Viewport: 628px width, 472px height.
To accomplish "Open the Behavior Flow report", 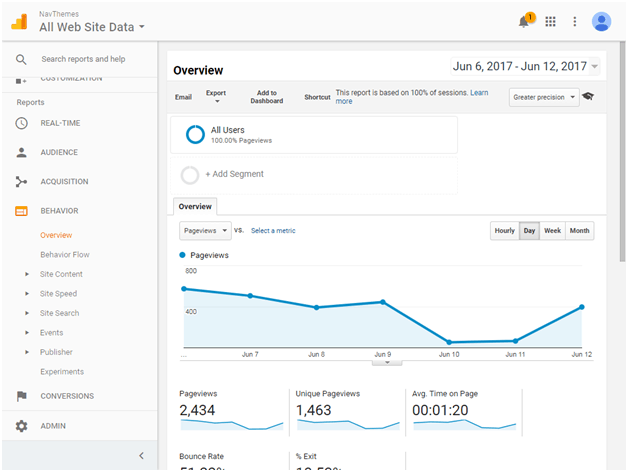I will click(x=65, y=254).
